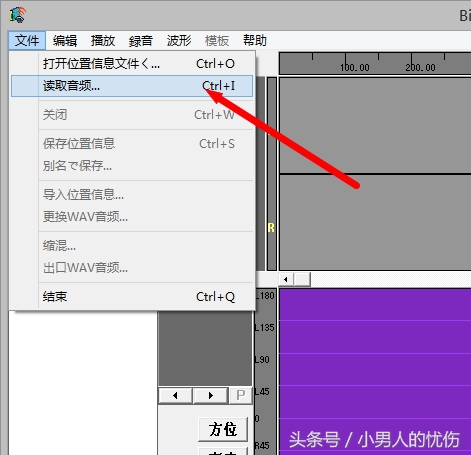Click the 方位 button
This screenshot has width=471, height=455.
tap(223, 429)
